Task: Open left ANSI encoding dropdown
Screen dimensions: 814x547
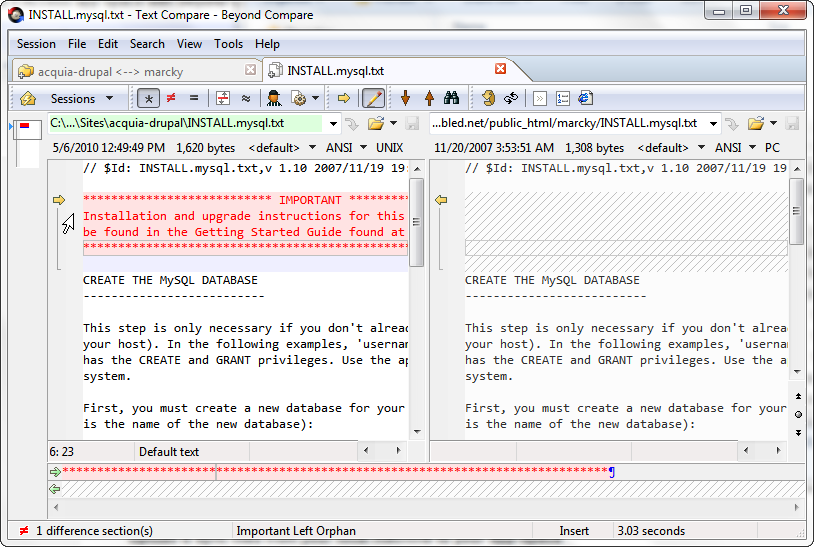Action: 346,148
